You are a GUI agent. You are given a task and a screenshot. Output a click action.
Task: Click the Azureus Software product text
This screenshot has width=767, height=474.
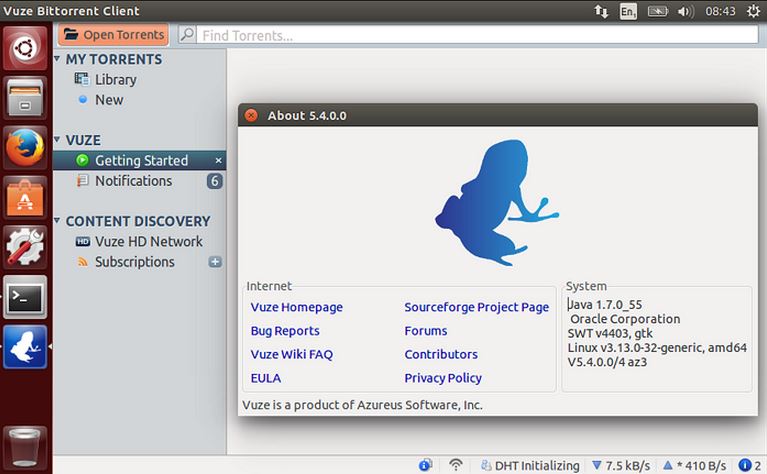362,405
